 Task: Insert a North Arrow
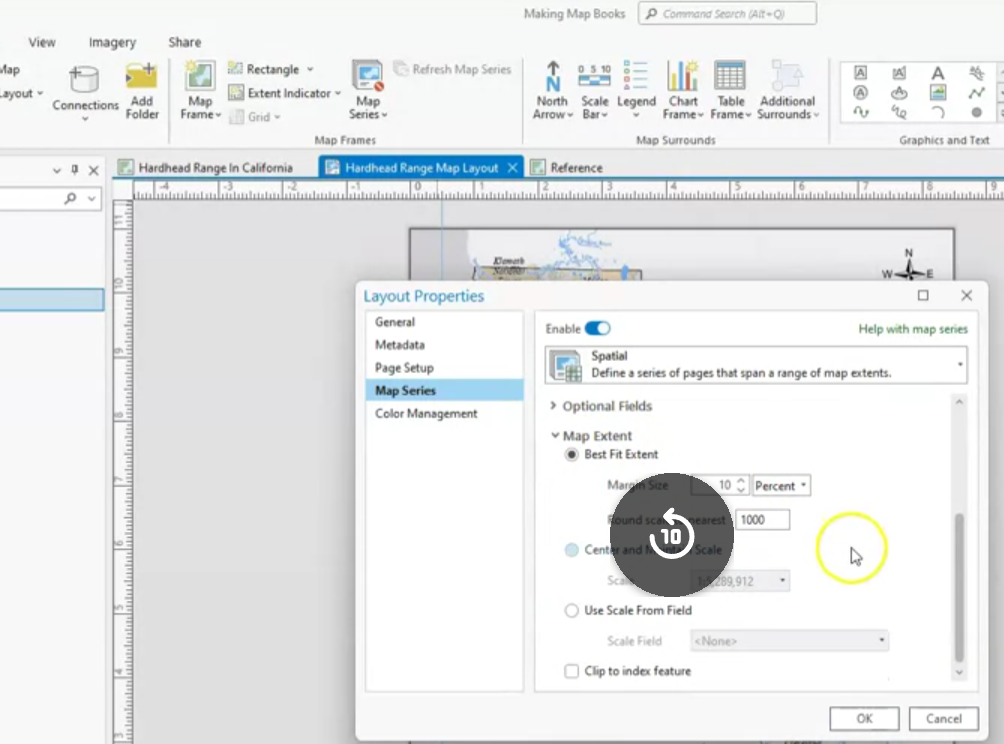pos(552,92)
